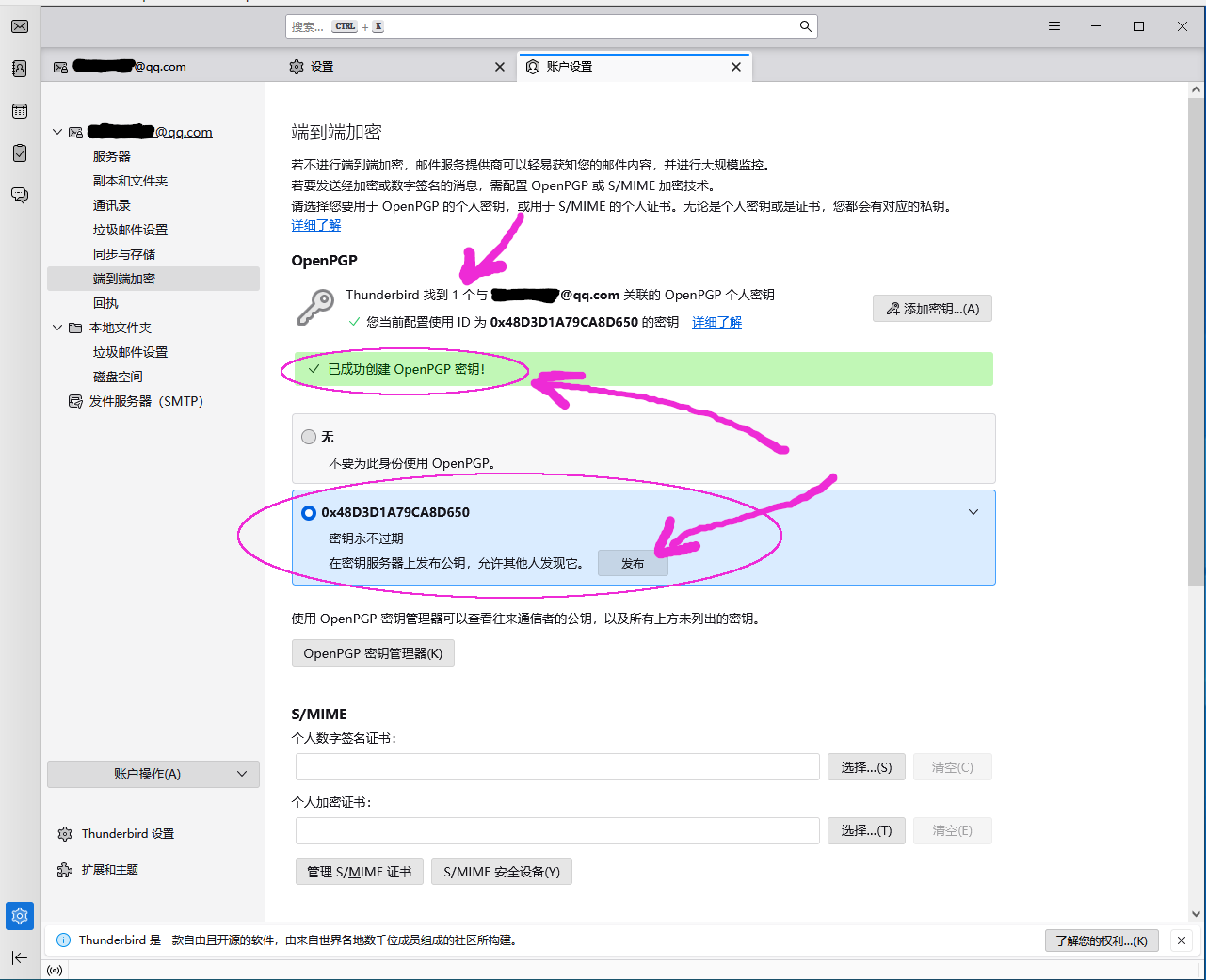The width and height of the screenshot is (1206, 980).
Task: Open OpenPGP 密钥管理器(K)
Action: point(373,653)
